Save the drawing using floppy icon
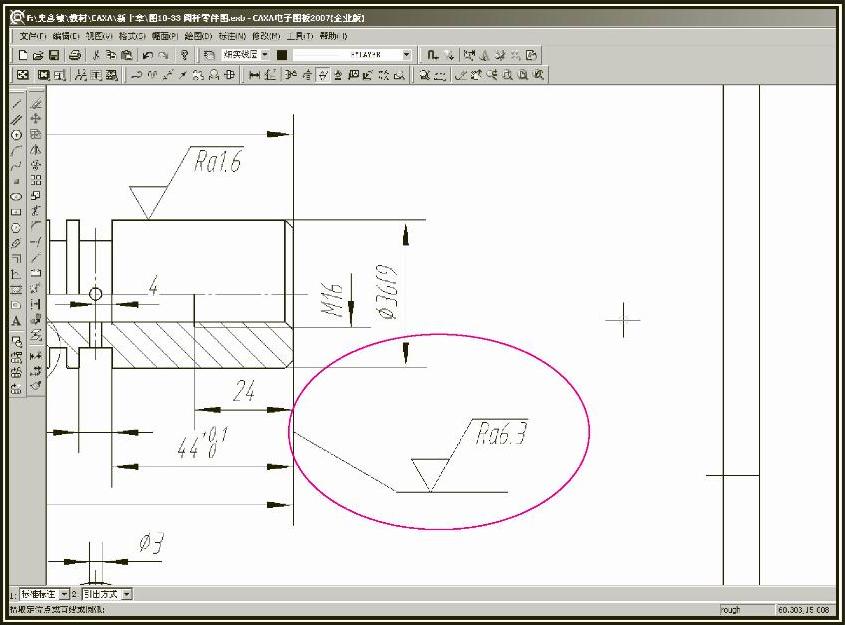Screen dimensions: 845x625 point(53,55)
